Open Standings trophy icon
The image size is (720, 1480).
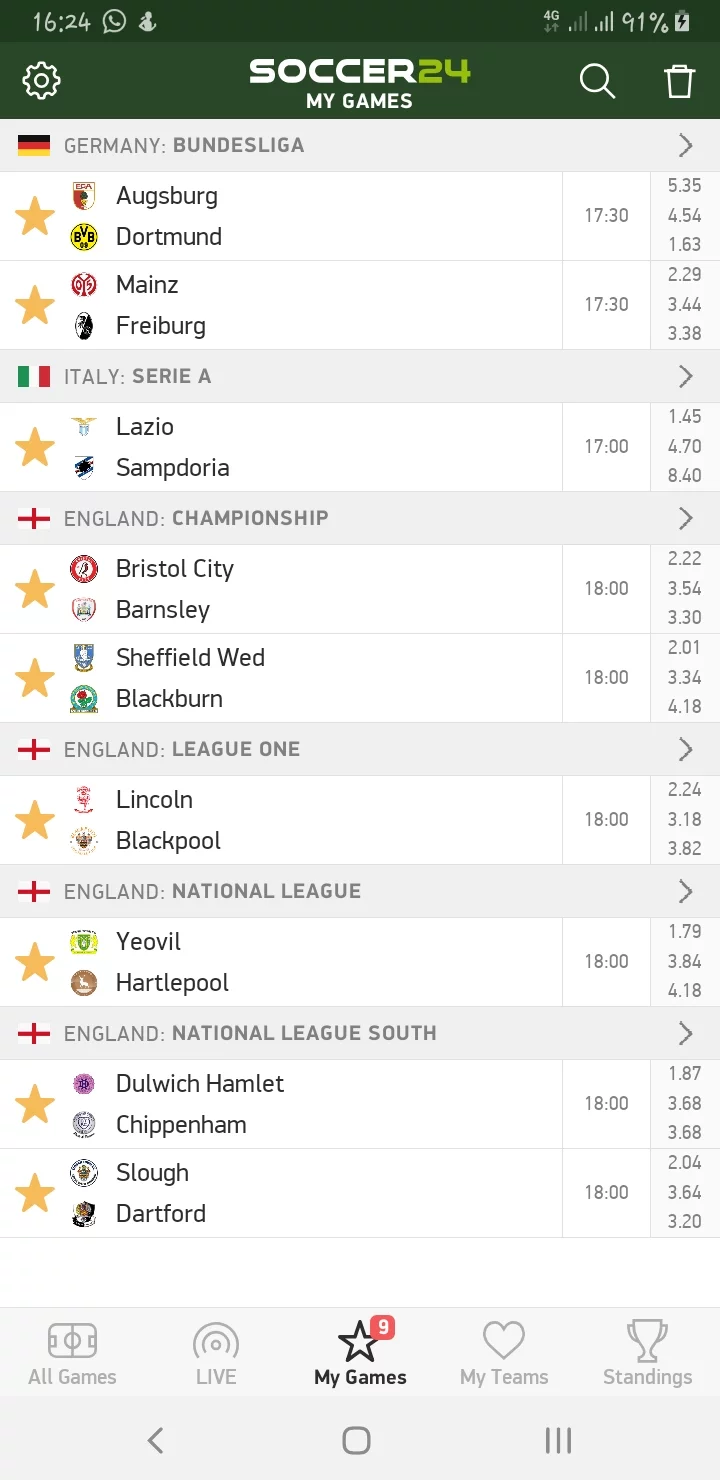click(647, 1353)
